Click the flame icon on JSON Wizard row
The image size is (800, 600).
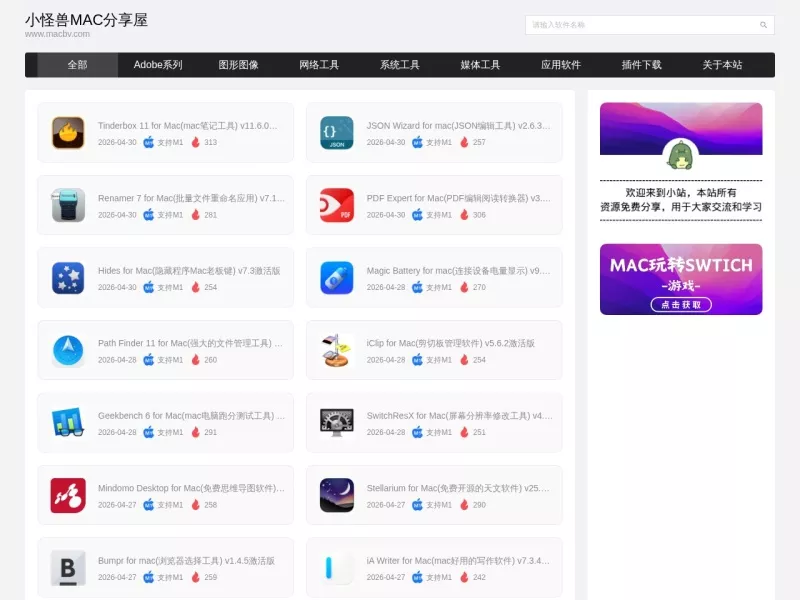click(464, 142)
